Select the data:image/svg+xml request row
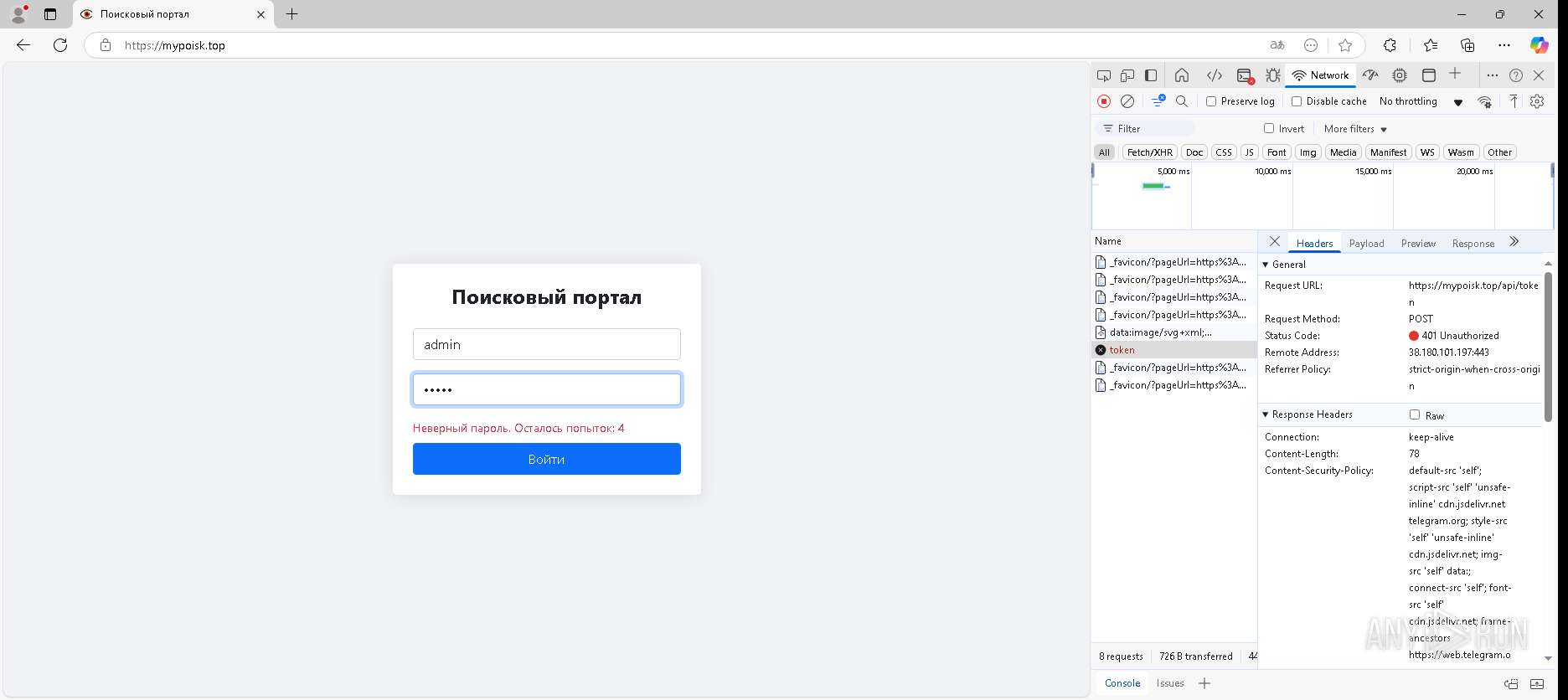Image resolution: width=1568 pixels, height=700 pixels. coord(1174,332)
